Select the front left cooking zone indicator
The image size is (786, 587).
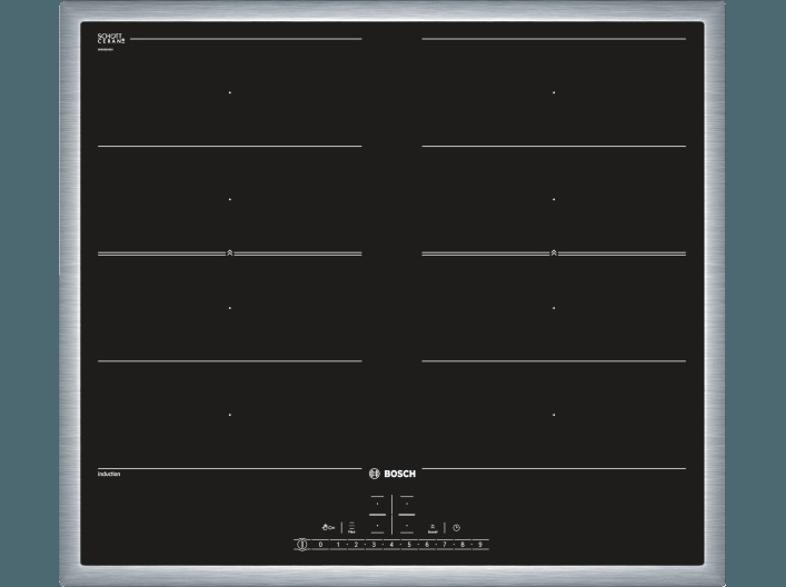377,526
